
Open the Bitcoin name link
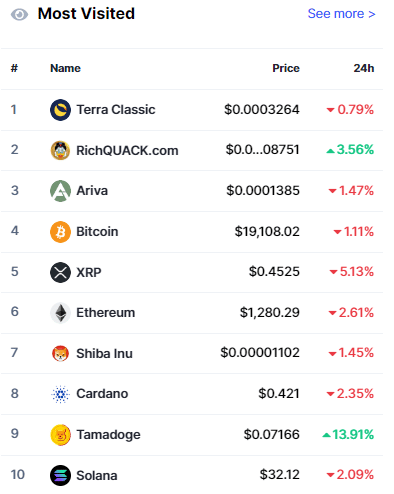click(x=97, y=232)
